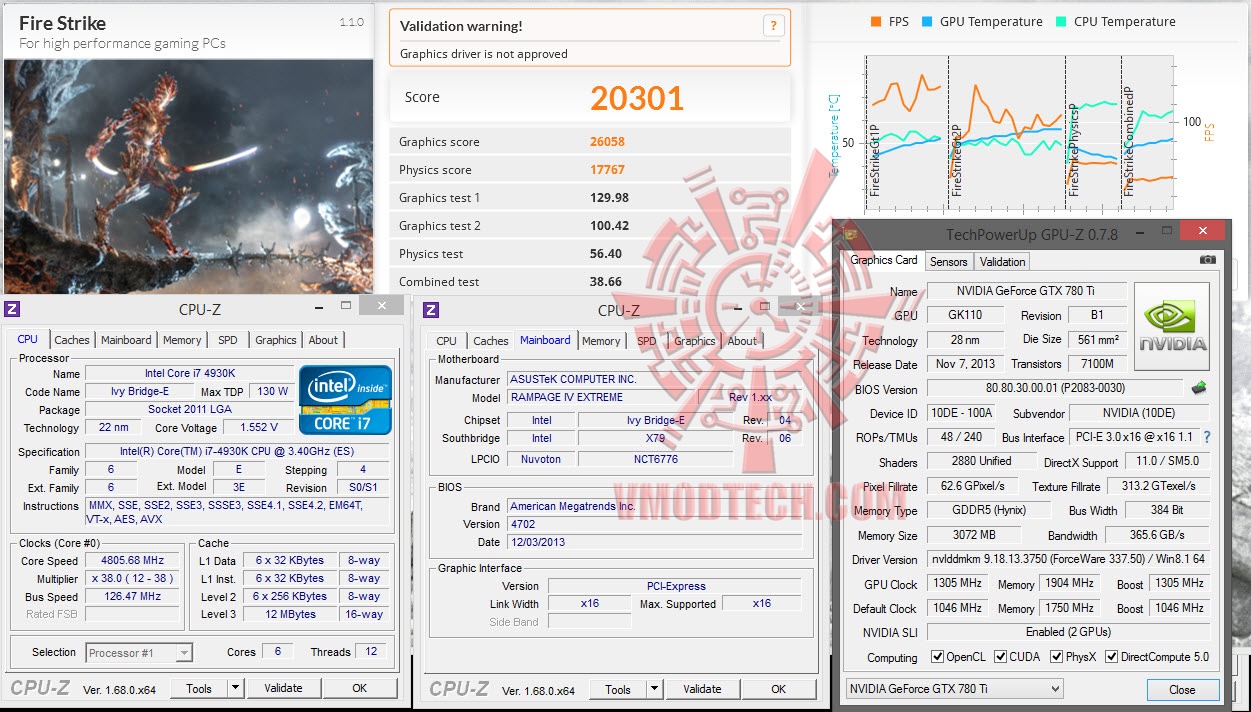
Task: Open Tools dropdown arrow in left CPU-Z window
Action: pyautogui.click(x=236, y=688)
